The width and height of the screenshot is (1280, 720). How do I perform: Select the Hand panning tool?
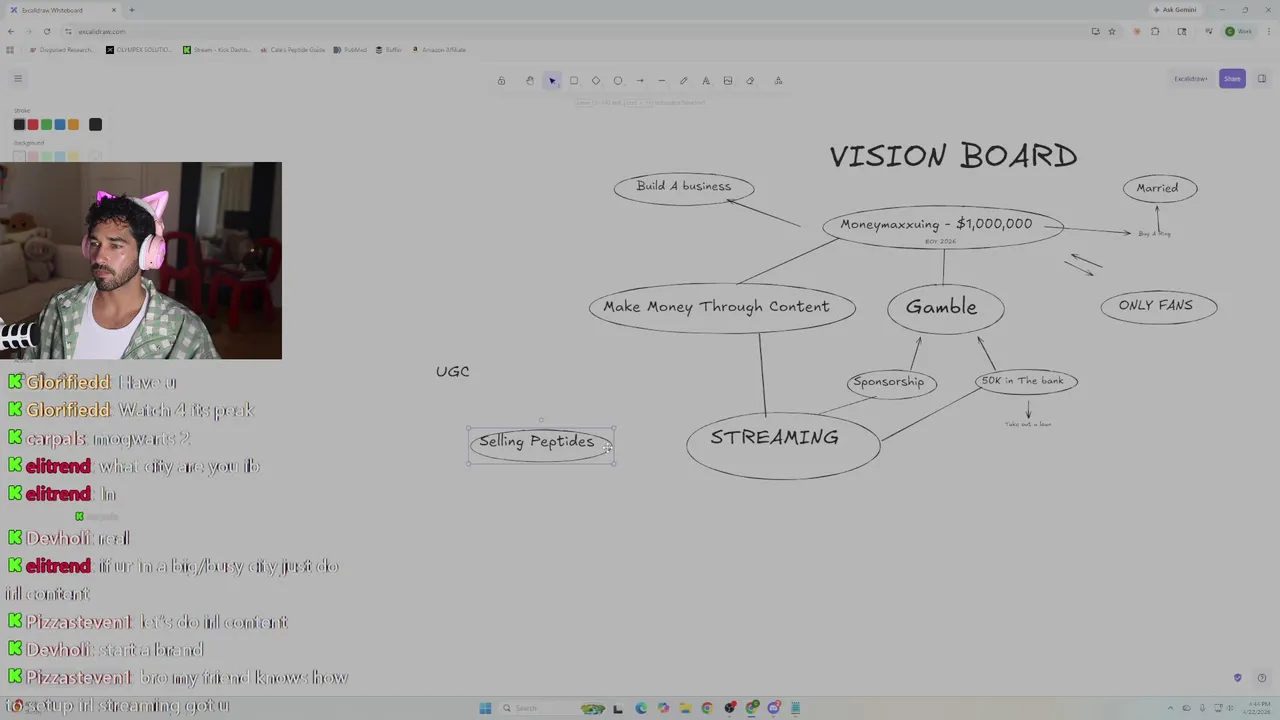[x=530, y=81]
